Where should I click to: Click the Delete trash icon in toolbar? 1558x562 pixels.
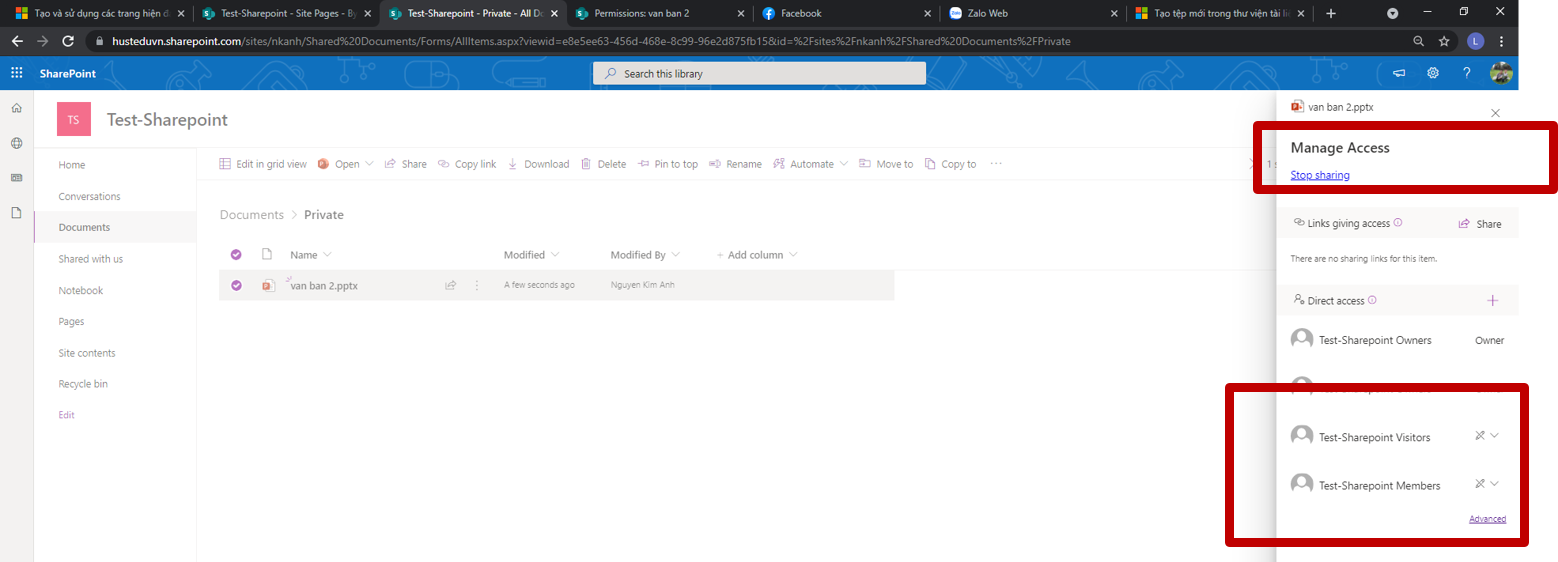click(603, 164)
